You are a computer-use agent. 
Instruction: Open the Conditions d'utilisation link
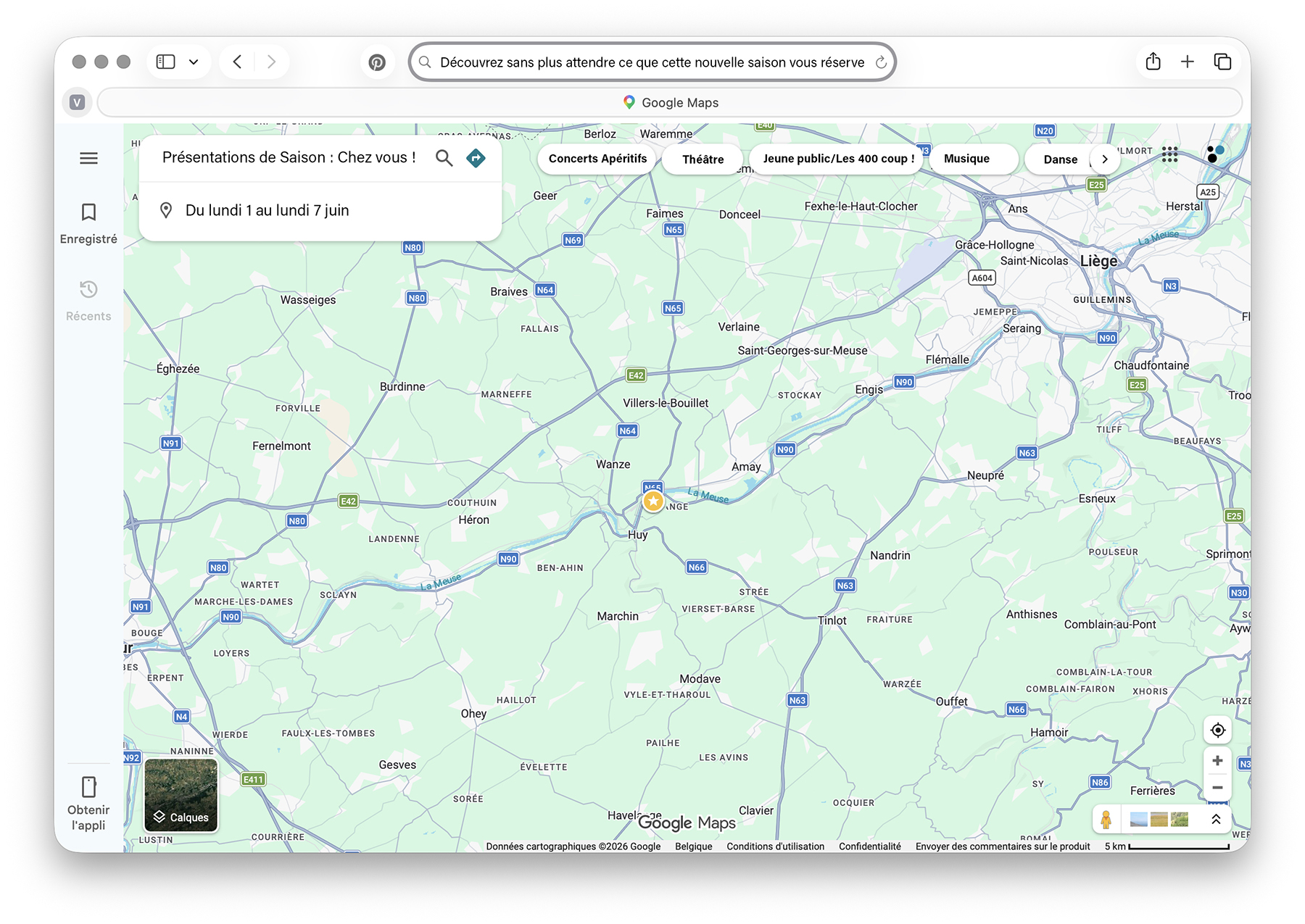point(775,846)
